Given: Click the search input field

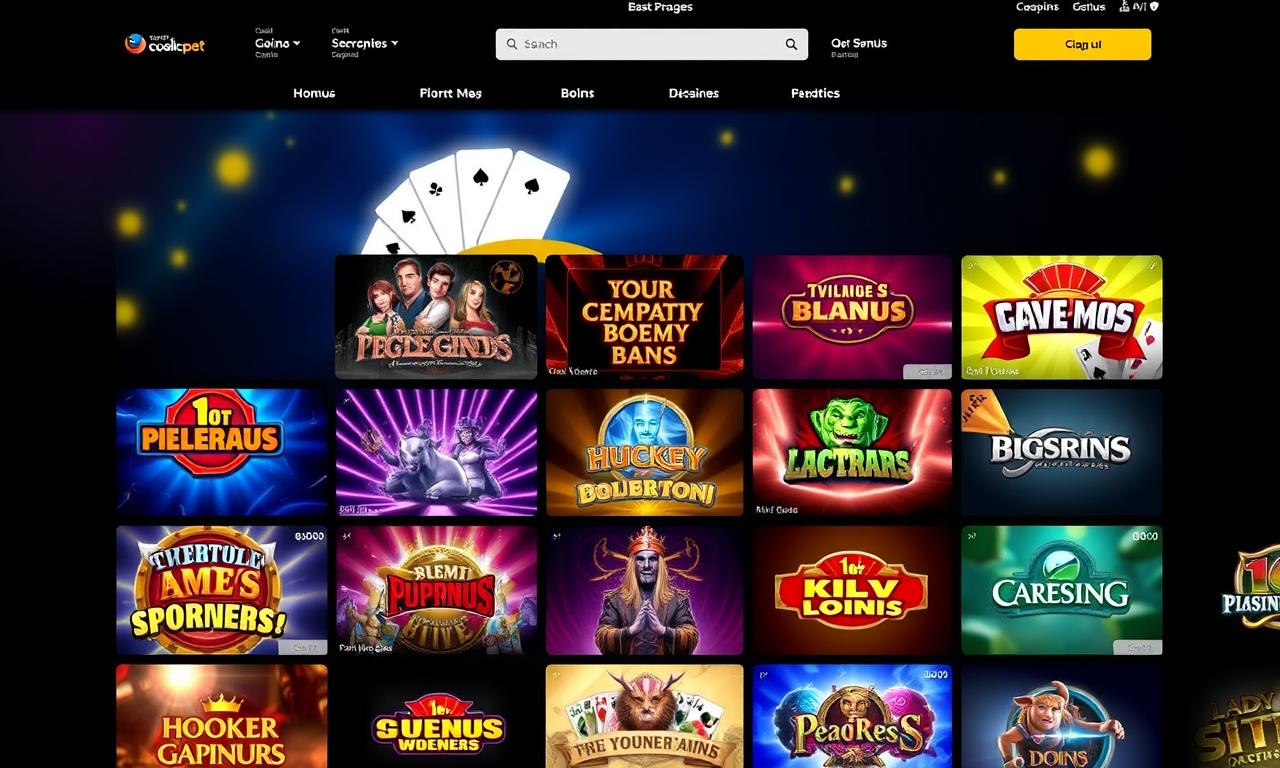Looking at the screenshot, I should (x=652, y=44).
